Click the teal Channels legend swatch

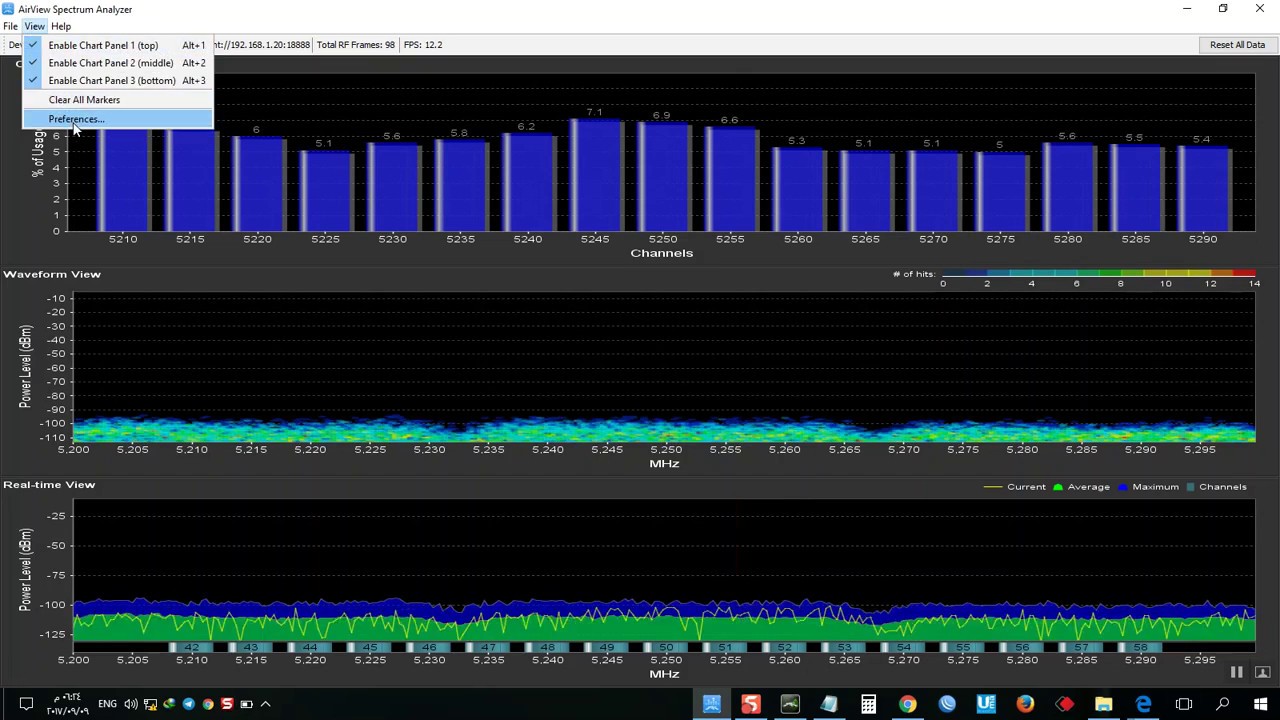(1191, 487)
